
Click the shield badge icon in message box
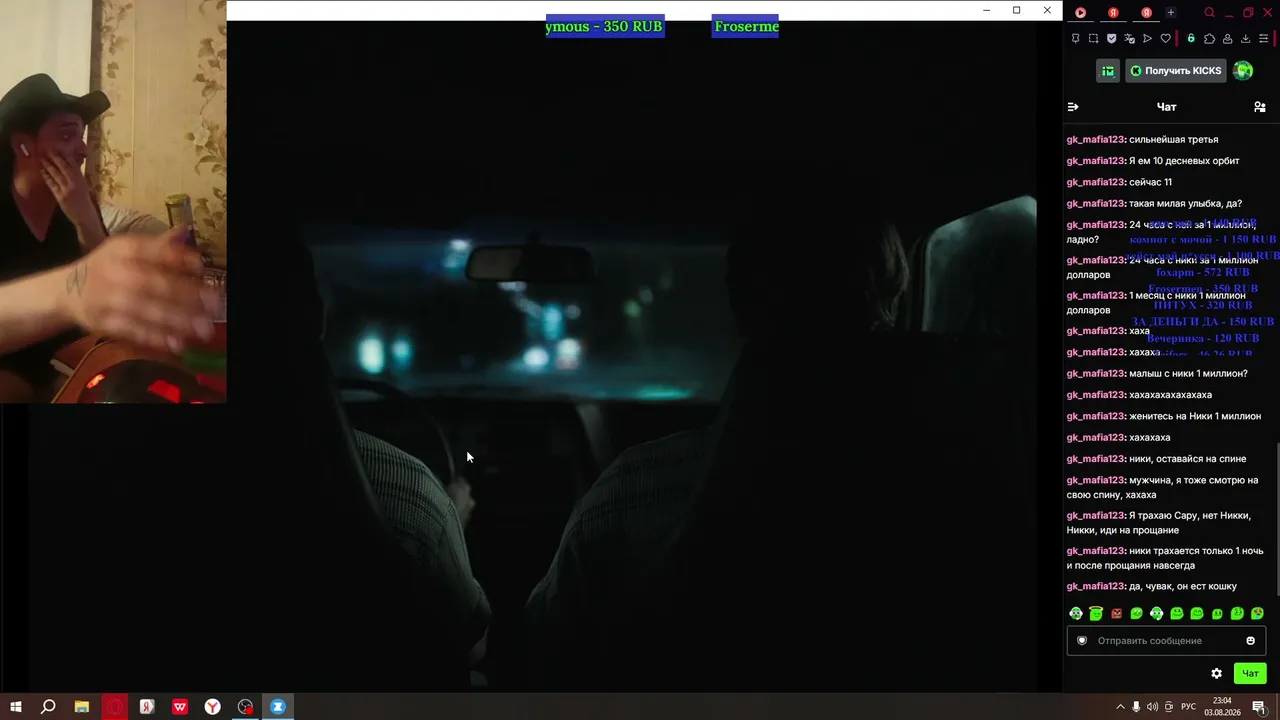pyautogui.click(x=1082, y=641)
